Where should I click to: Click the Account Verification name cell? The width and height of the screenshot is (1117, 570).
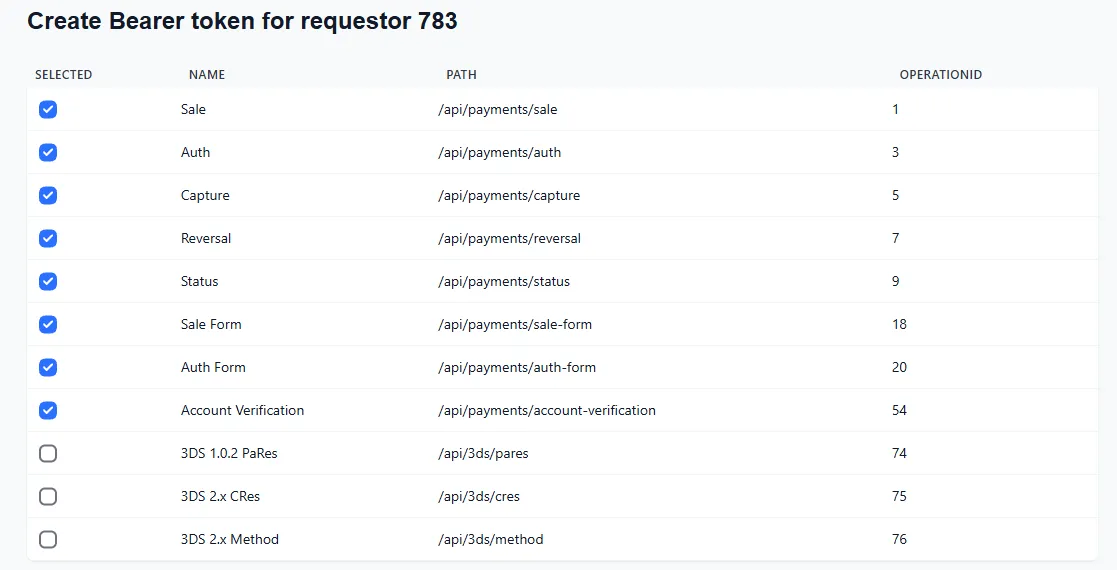[242, 411]
